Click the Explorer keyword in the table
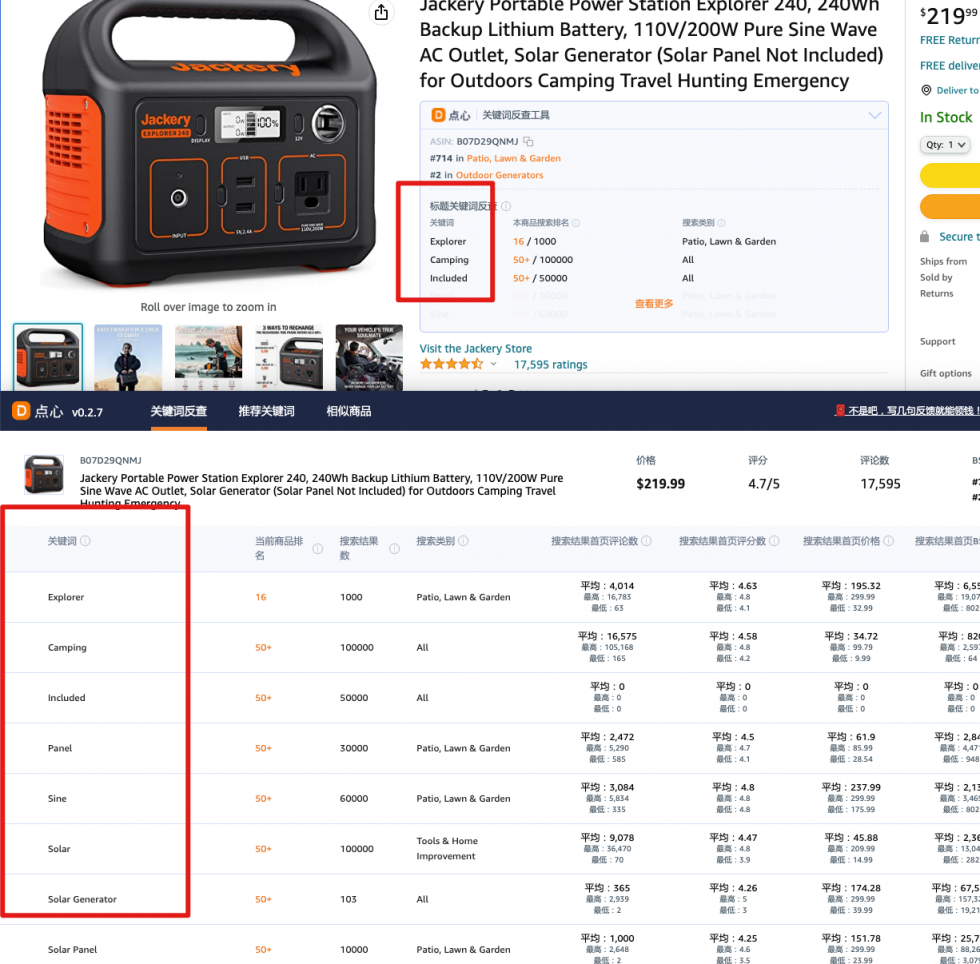Viewport: 980px width, 964px height. 66,597
